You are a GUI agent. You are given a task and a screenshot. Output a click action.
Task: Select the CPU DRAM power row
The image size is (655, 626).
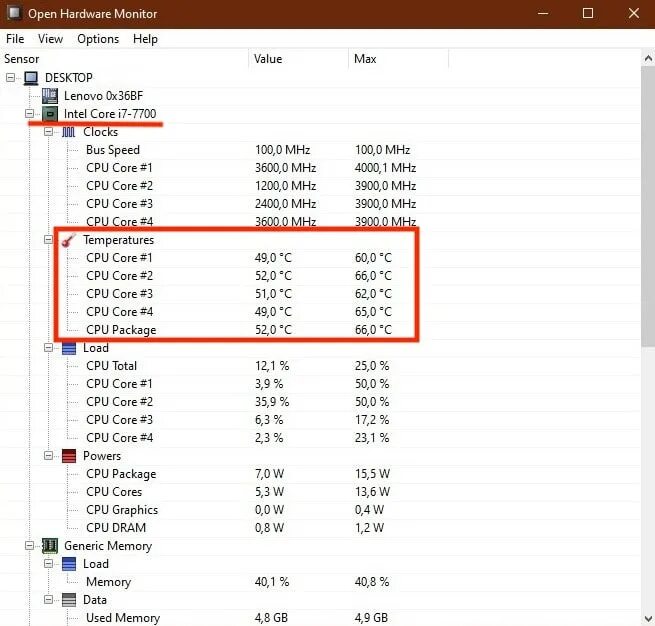(x=320, y=528)
